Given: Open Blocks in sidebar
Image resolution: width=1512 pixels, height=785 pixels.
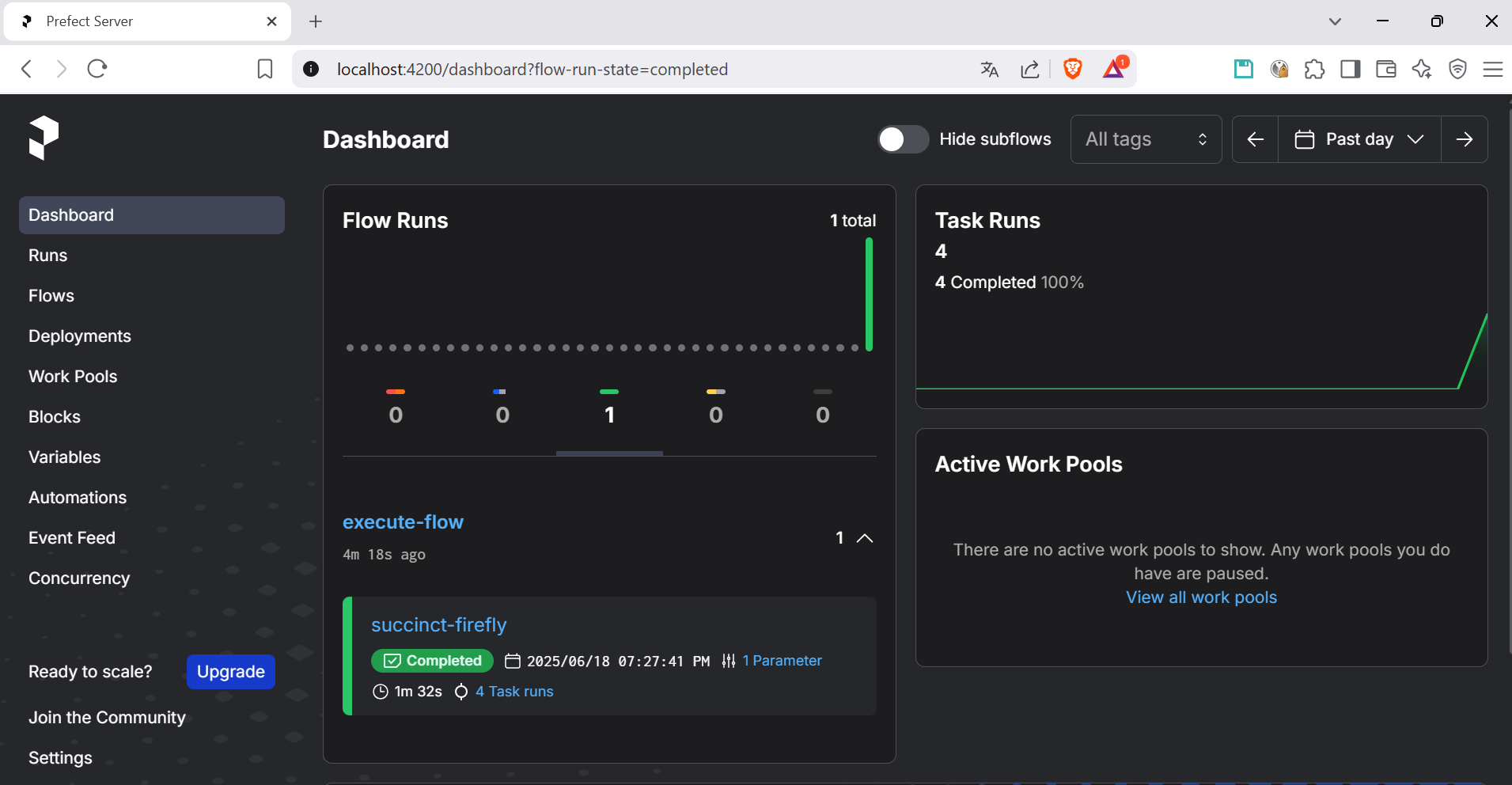Looking at the screenshot, I should [x=152, y=417].
